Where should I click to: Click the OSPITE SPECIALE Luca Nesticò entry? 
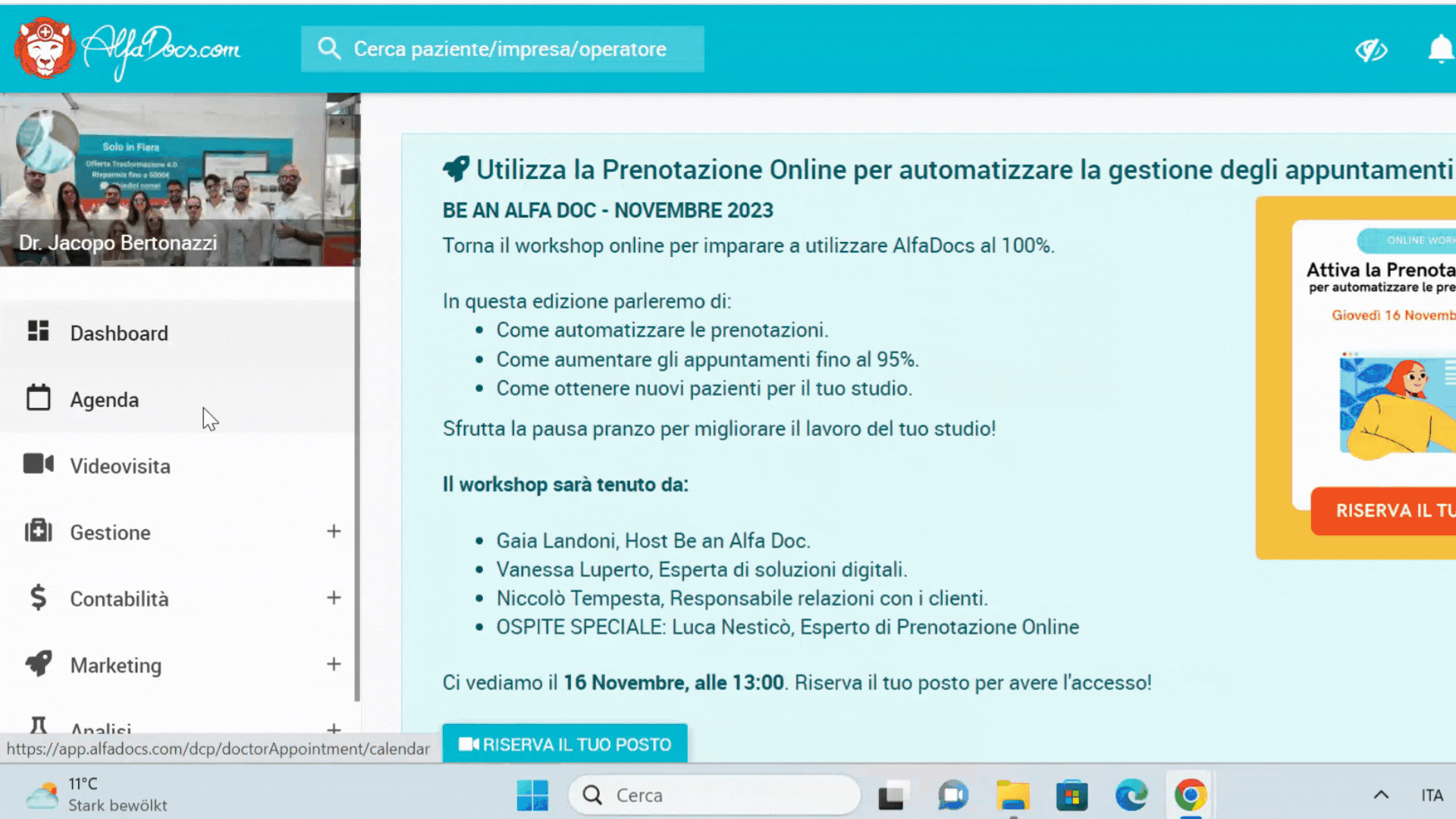coord(787,627)
